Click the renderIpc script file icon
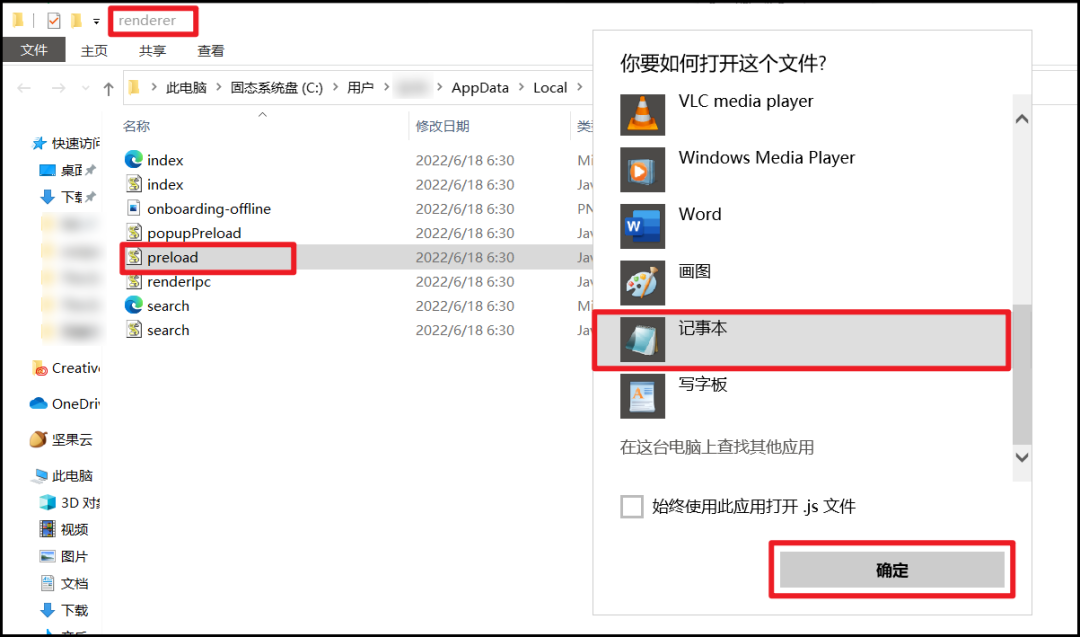This screenshot has width=1080, height=637. (134, 282)
